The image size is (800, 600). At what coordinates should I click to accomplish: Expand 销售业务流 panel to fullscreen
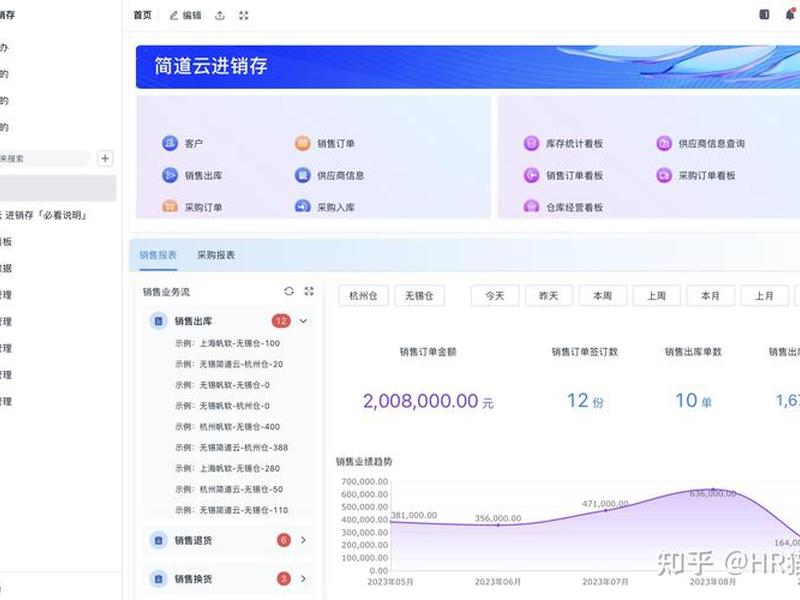(309, 291)
